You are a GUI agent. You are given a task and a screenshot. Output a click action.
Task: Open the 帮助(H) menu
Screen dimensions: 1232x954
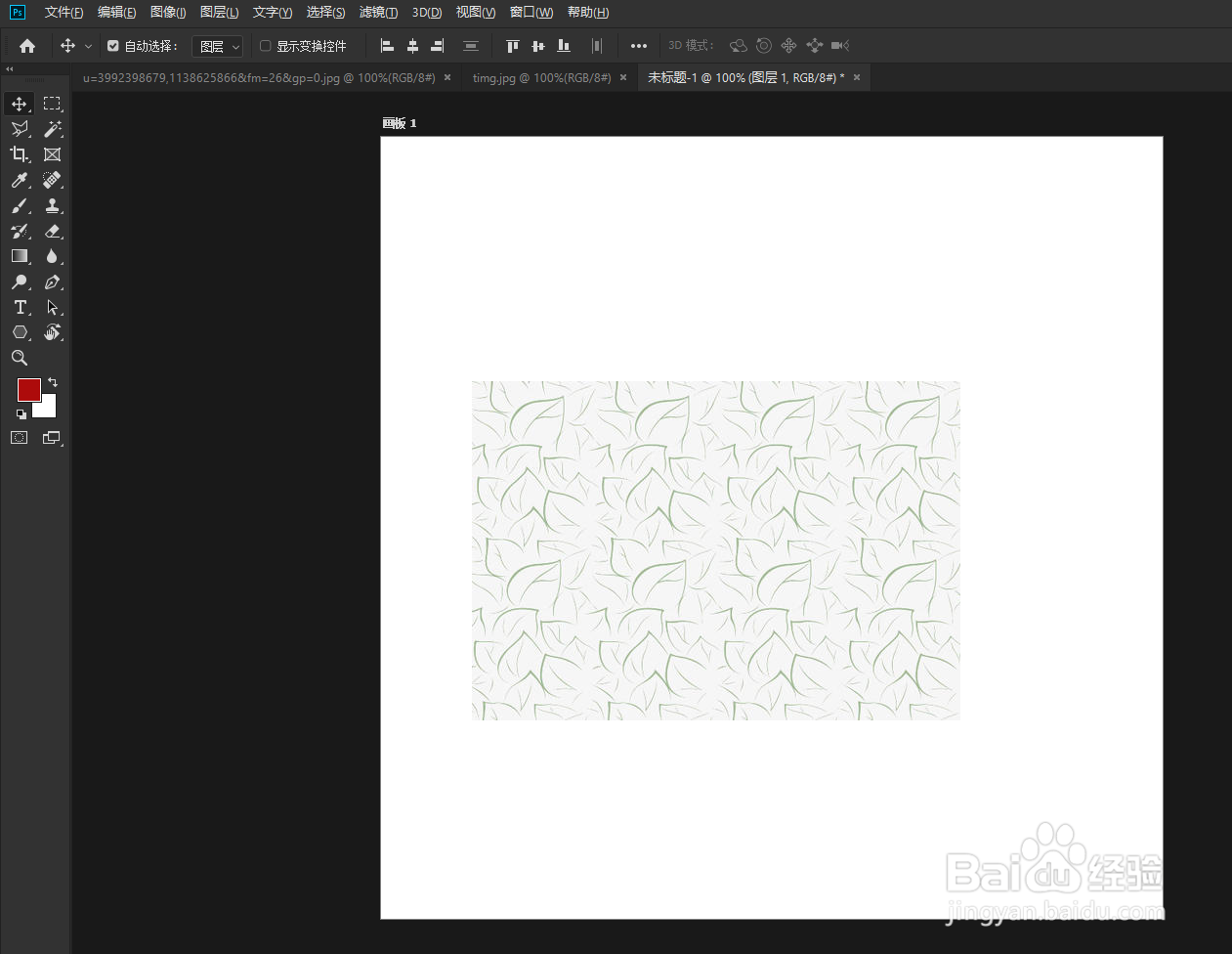[x=588, y=12]
